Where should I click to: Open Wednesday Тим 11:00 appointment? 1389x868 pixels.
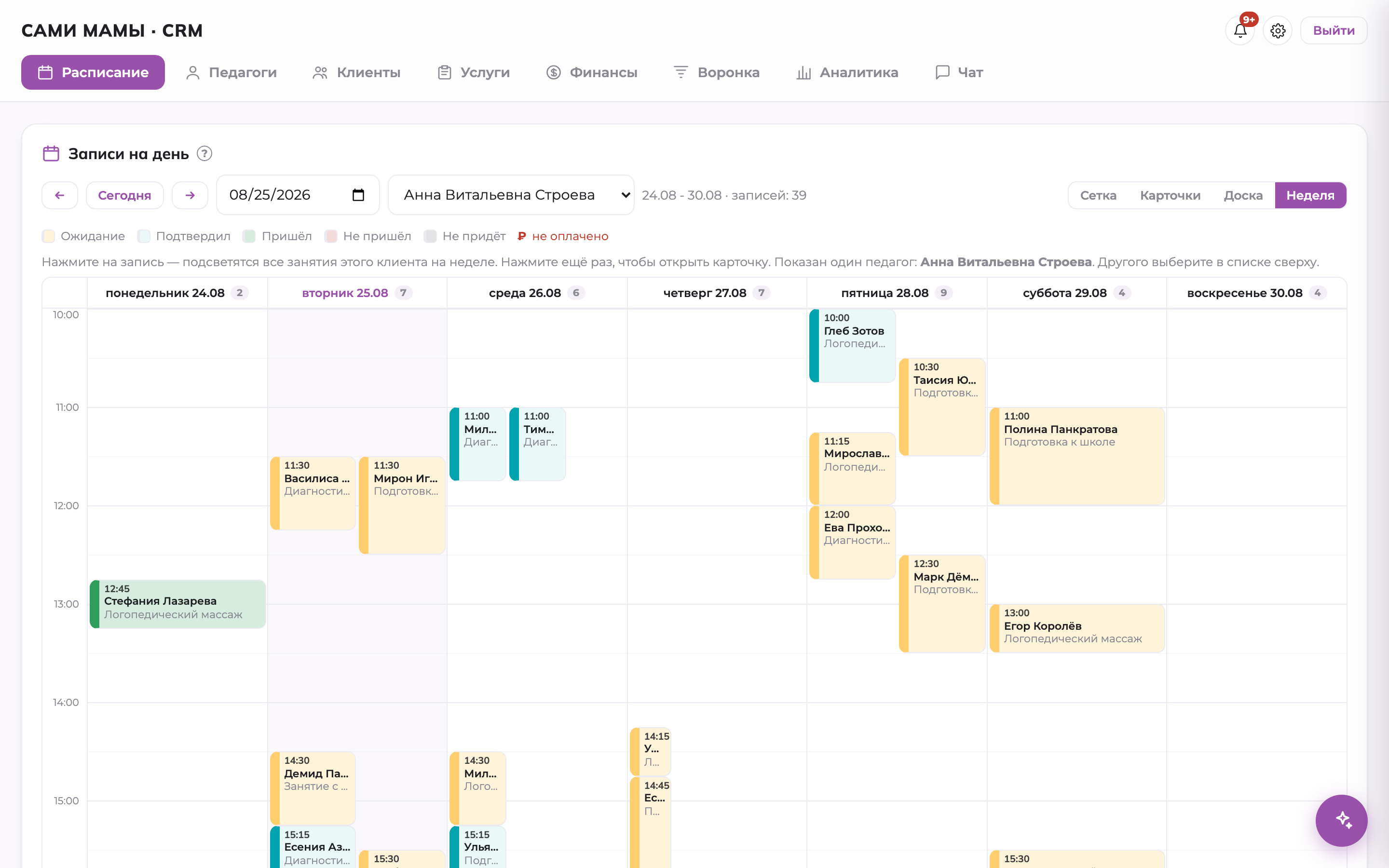(x=537, y=444)
